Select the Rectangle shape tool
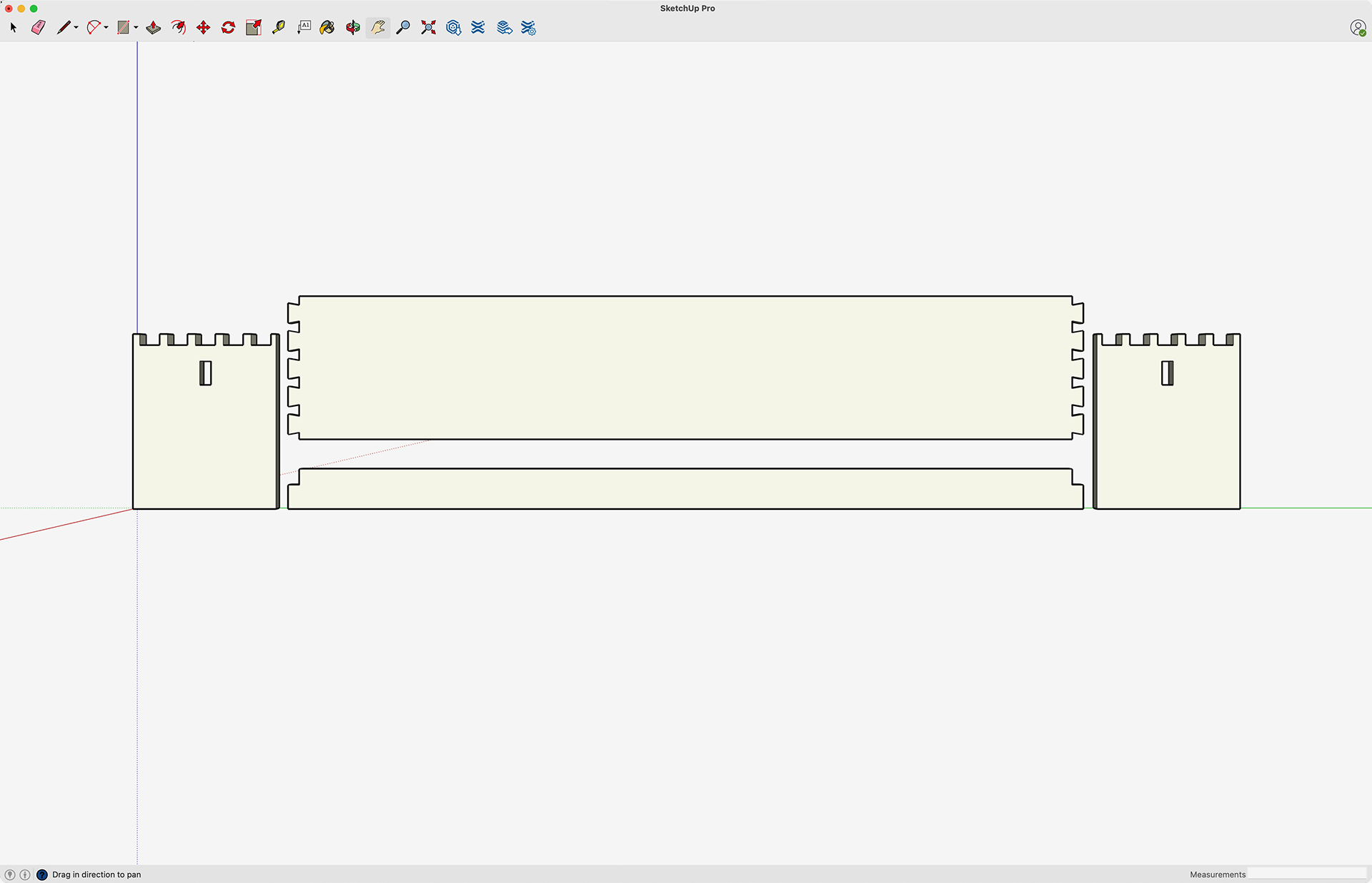This screenshot has height=883, width=1372. point(123,27)
